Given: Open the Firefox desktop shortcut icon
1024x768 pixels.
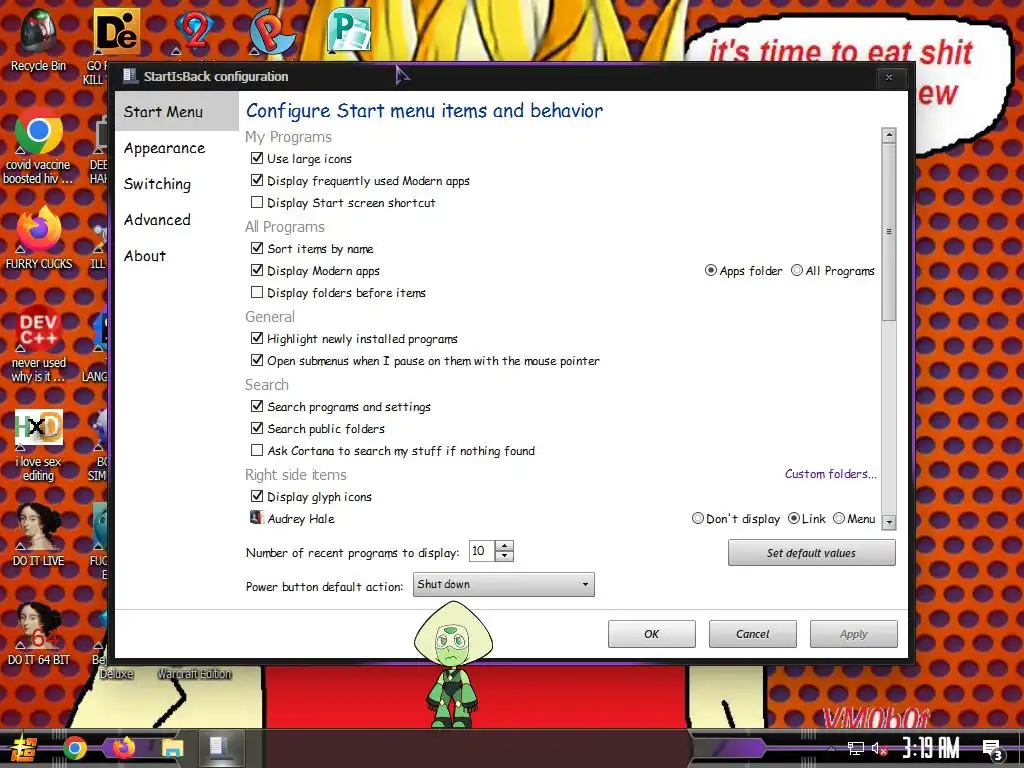Looking at the screenshot, I should (39, 230).
